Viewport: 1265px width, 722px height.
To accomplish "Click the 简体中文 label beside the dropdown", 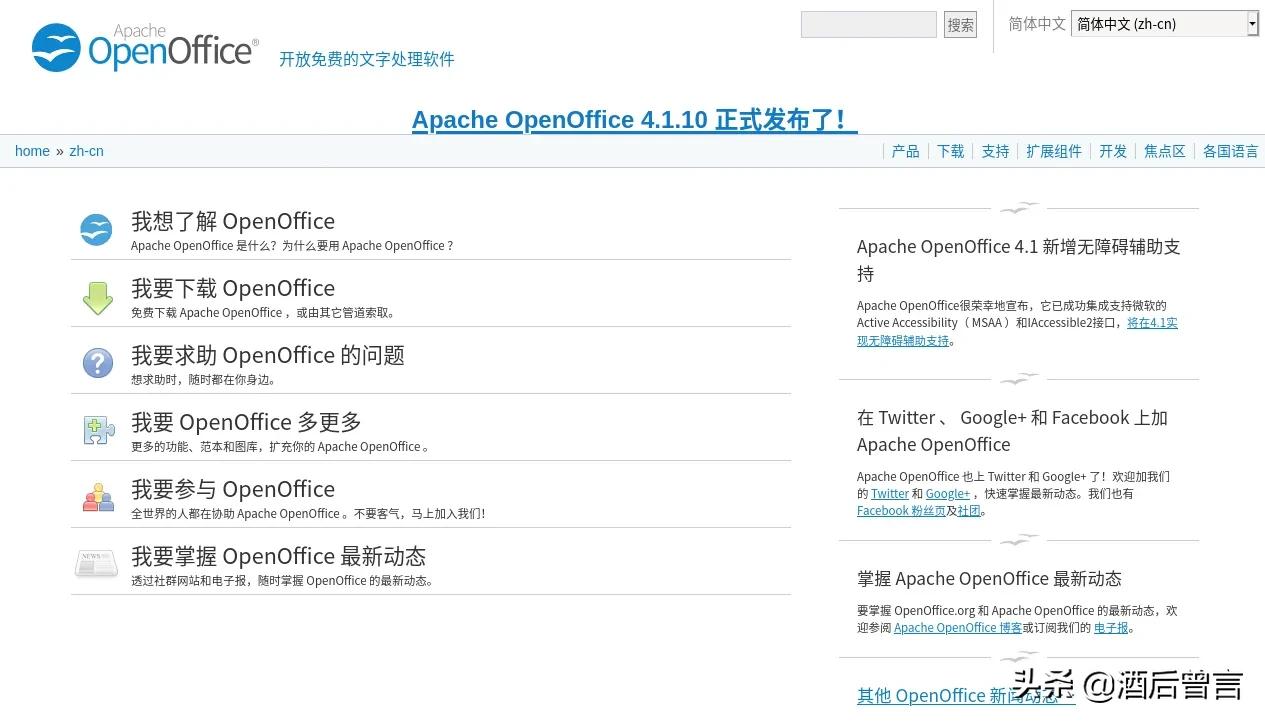I will point(1037,24).
